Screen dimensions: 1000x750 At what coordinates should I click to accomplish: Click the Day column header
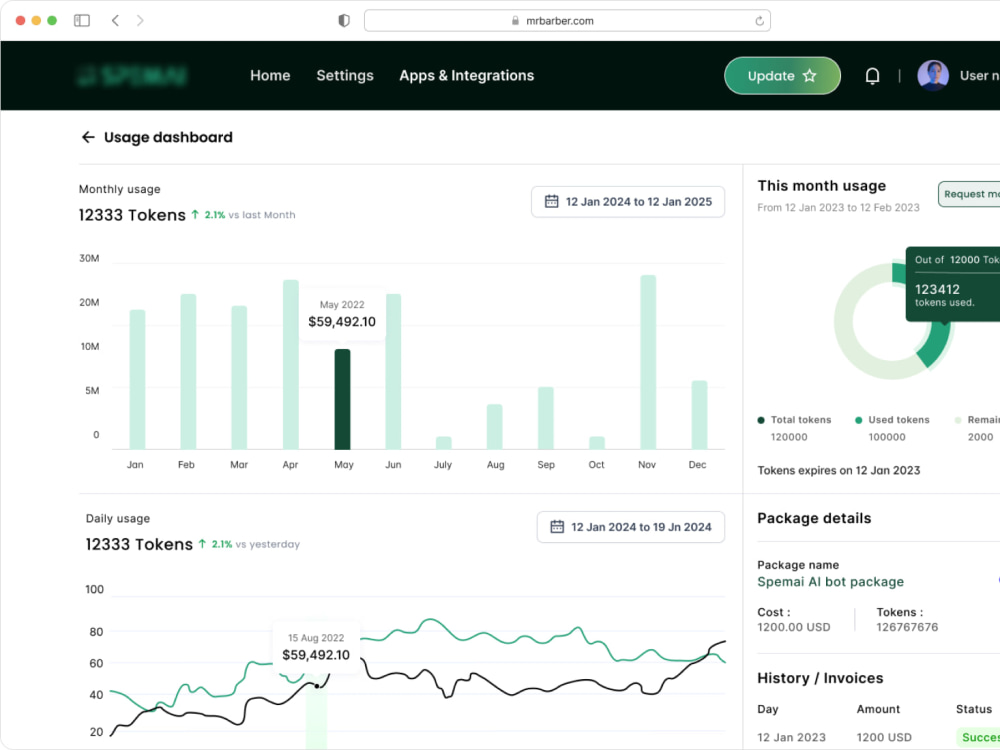pyautogui.click(x=768, y=709)
